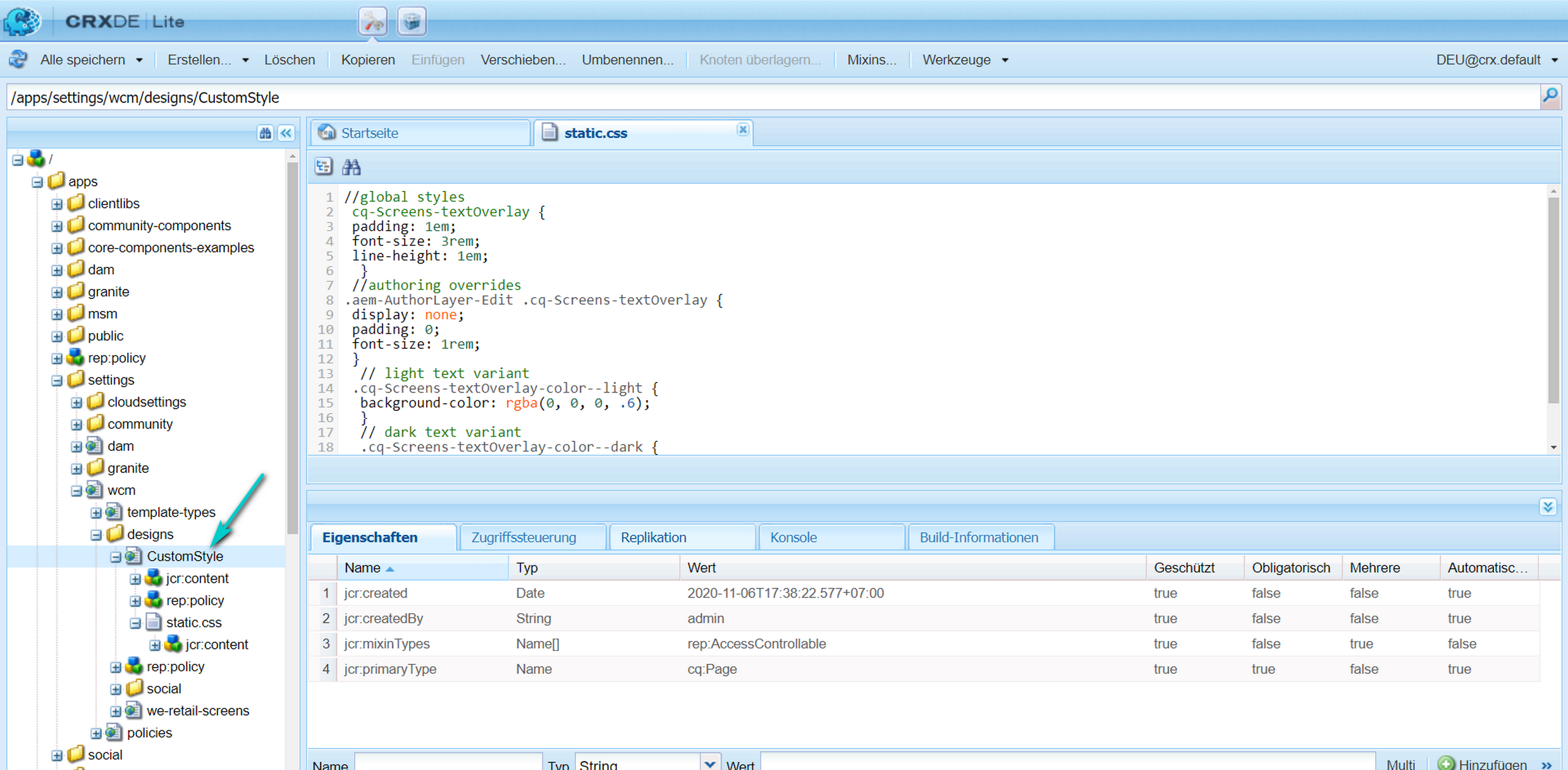Switch to the Startseite tab
Viewport: 1568px width, 770px height.
click(370, 133)
